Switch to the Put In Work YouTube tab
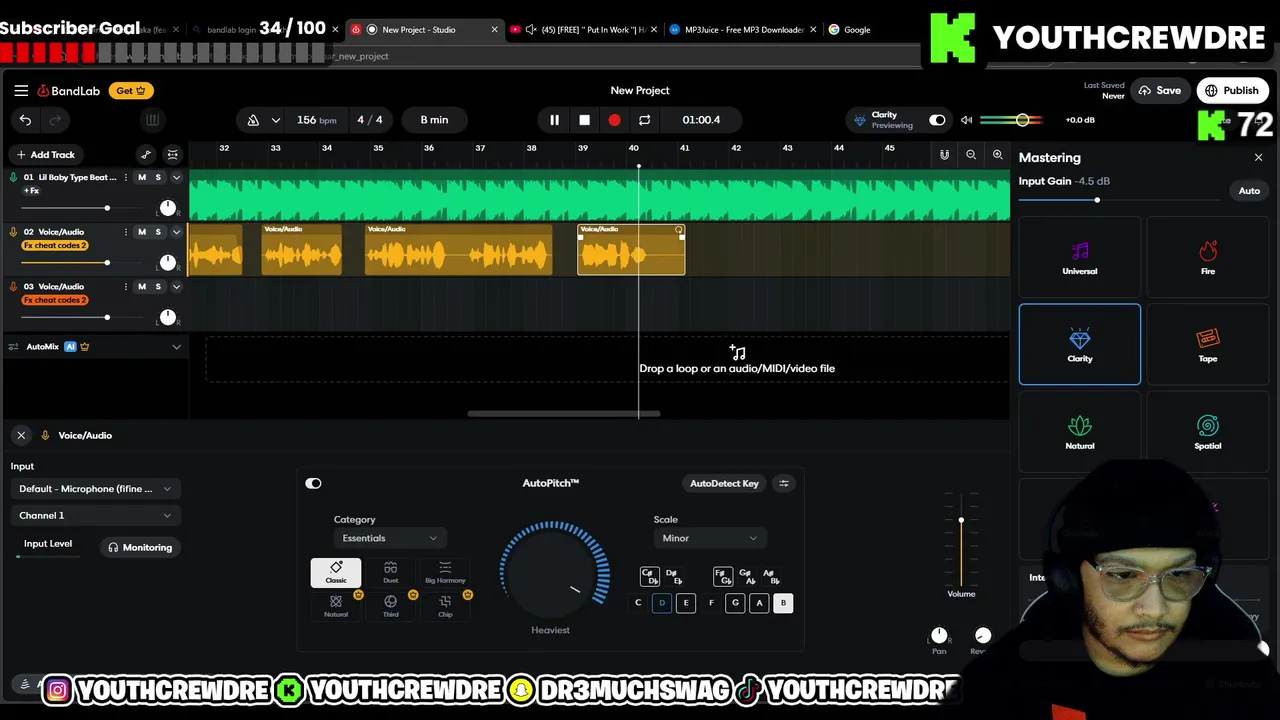Image resolution: width=1280 pixels, height=720 pixels. 584,29
